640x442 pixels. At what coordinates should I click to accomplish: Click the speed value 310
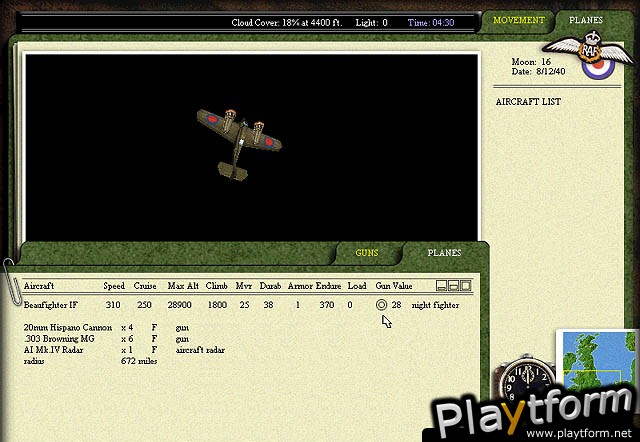click(113, 305)
